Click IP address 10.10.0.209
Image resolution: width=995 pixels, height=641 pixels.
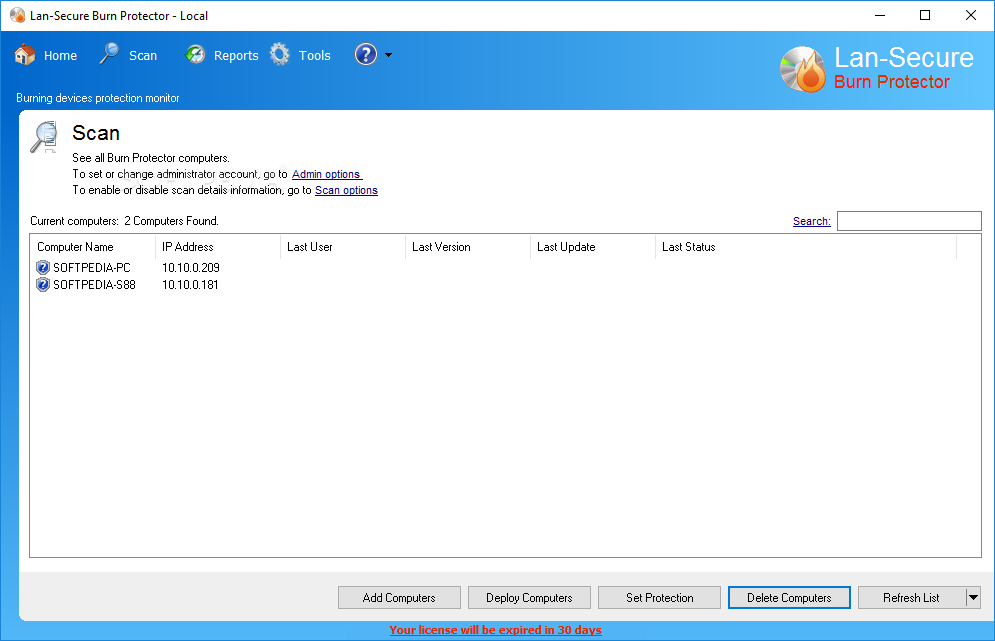(191, 268)
